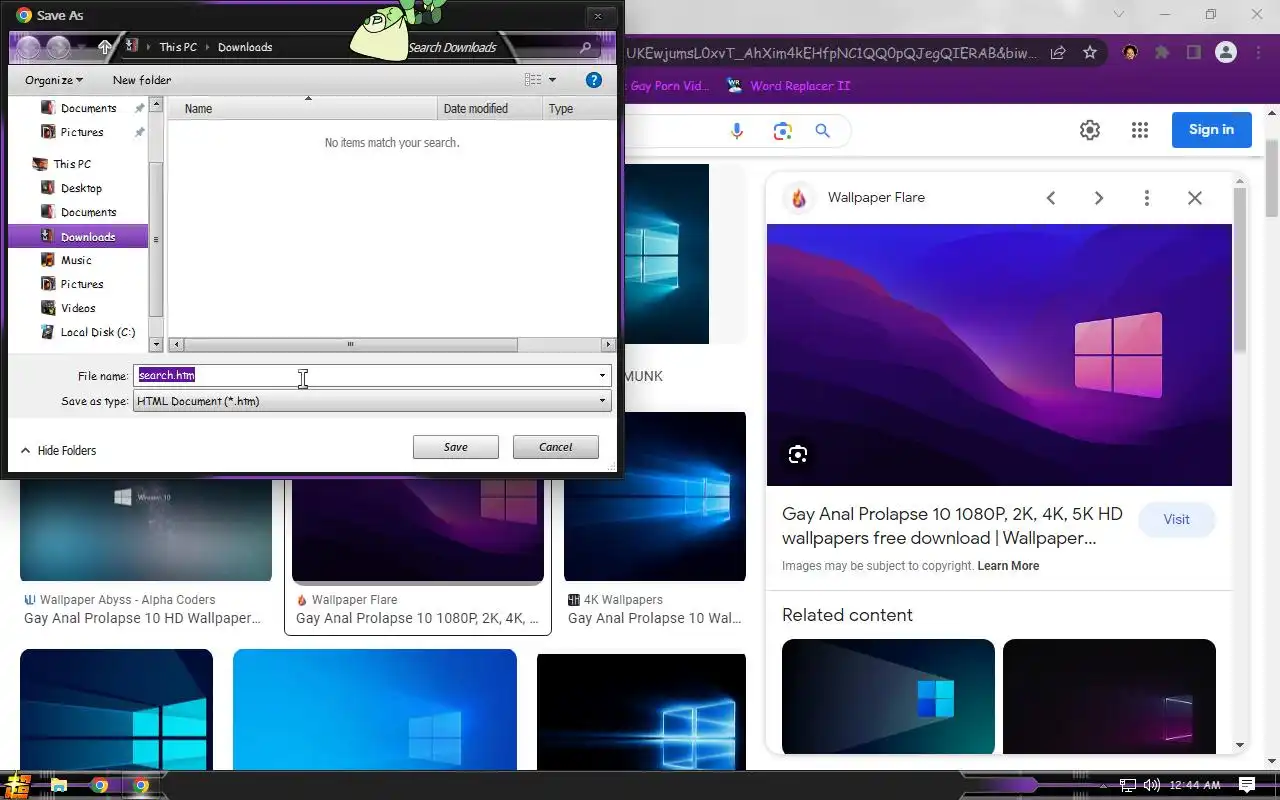Image resolution: width=1280 pixels, height=800 pixels.
Task: Sort files by Name column
Action: 303,108
